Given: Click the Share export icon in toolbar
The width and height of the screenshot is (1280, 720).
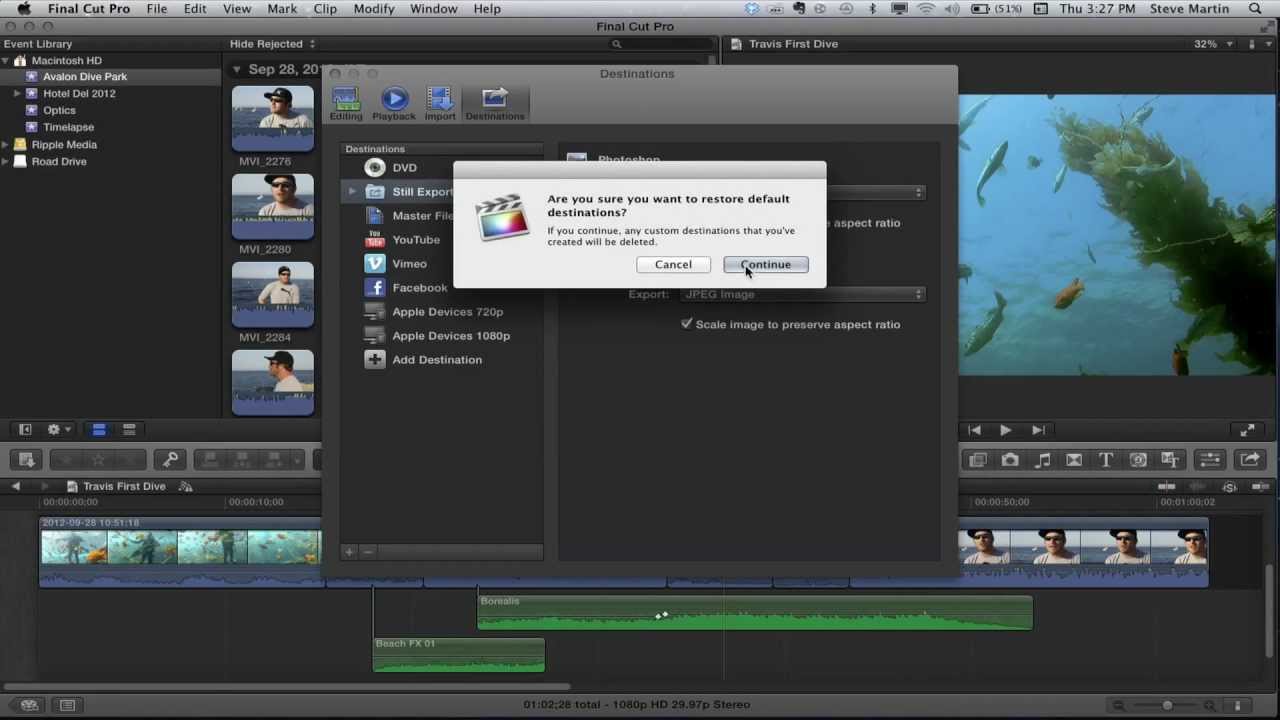Looking at the screenshot, I should [1249, 460].
